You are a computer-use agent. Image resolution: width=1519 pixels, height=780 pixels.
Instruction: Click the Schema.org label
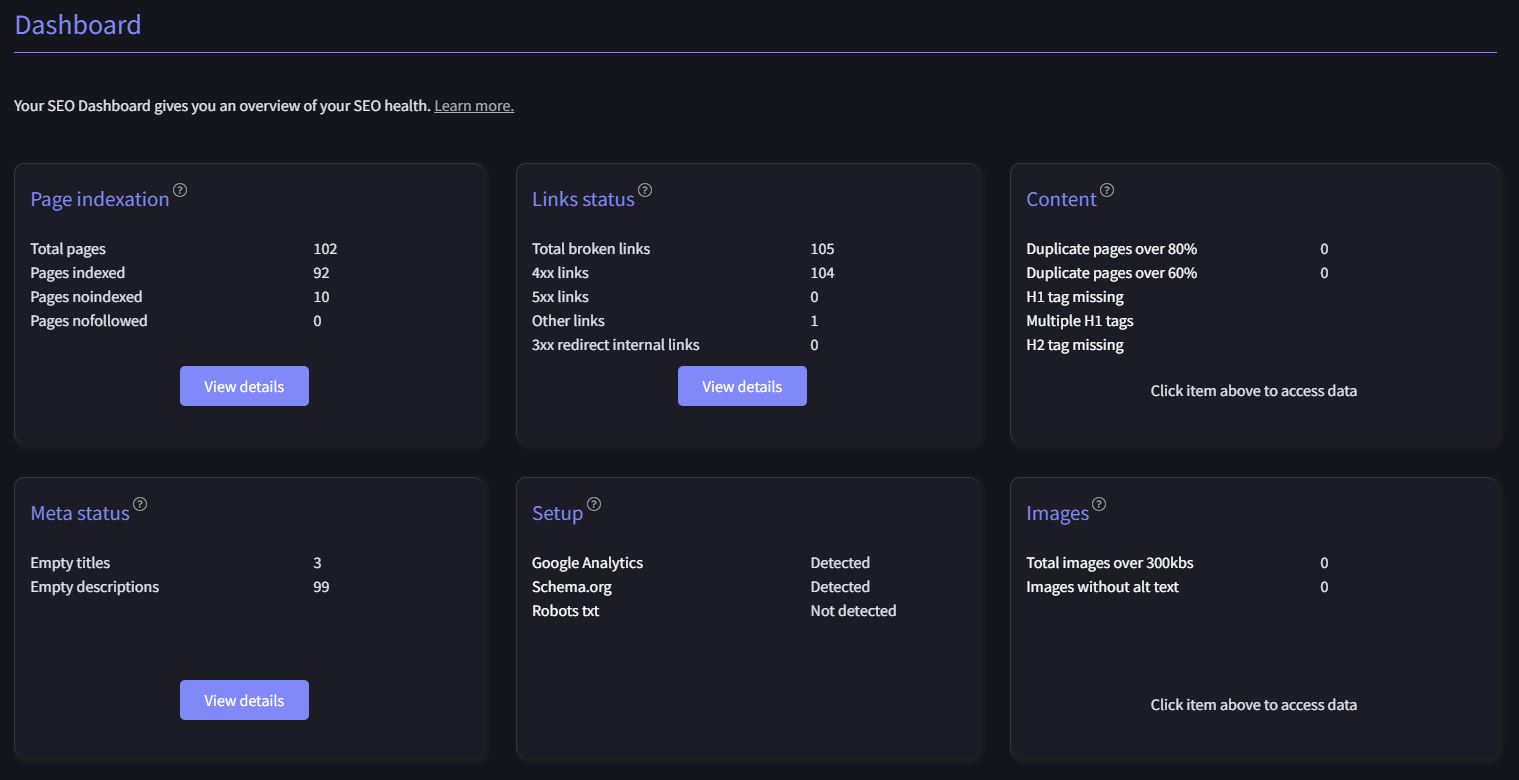[x=572, y=587]
